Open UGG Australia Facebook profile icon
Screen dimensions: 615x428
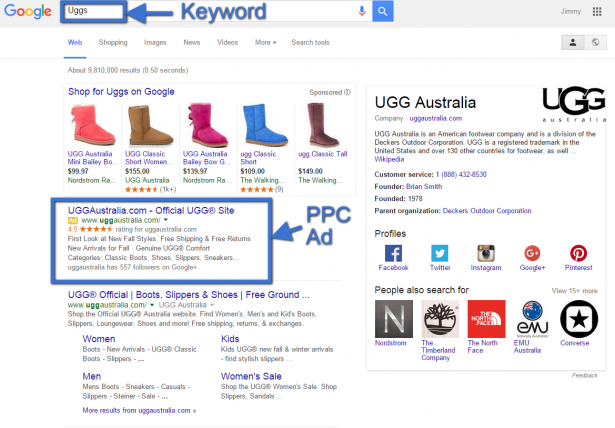393,253
